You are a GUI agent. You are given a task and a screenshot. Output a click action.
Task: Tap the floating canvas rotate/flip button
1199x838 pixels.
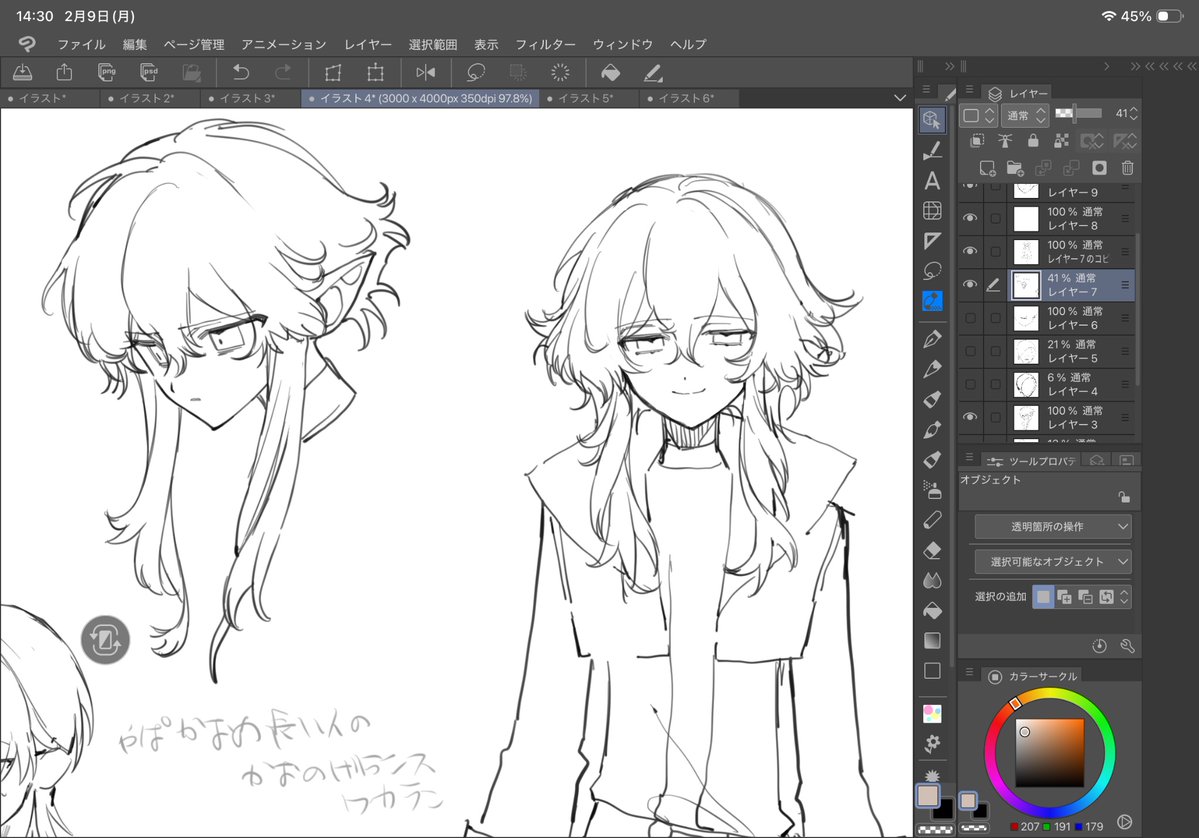pyautogui.click(x=106, y=640)
